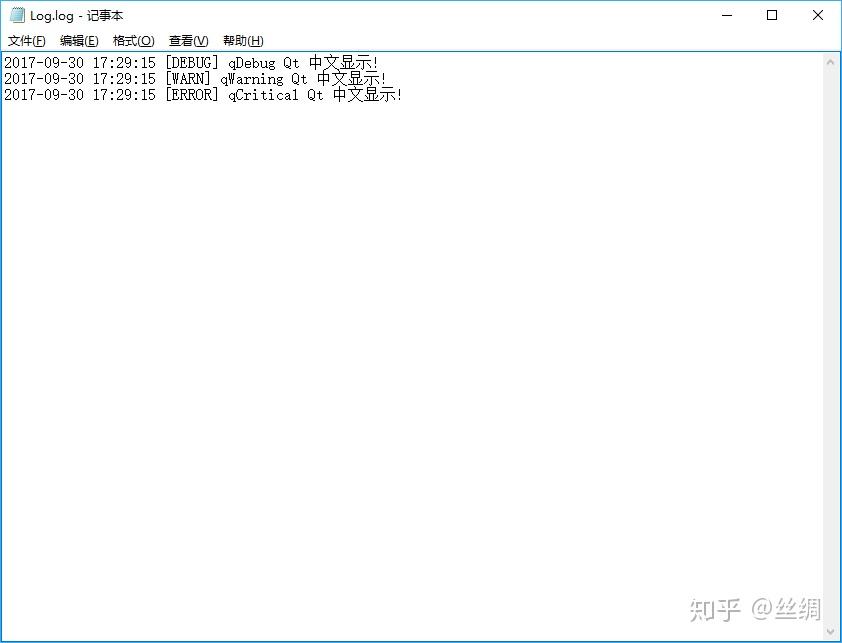Maximize the Notepad window
This screenshot has width=842, height=643.
pos(772,15)
